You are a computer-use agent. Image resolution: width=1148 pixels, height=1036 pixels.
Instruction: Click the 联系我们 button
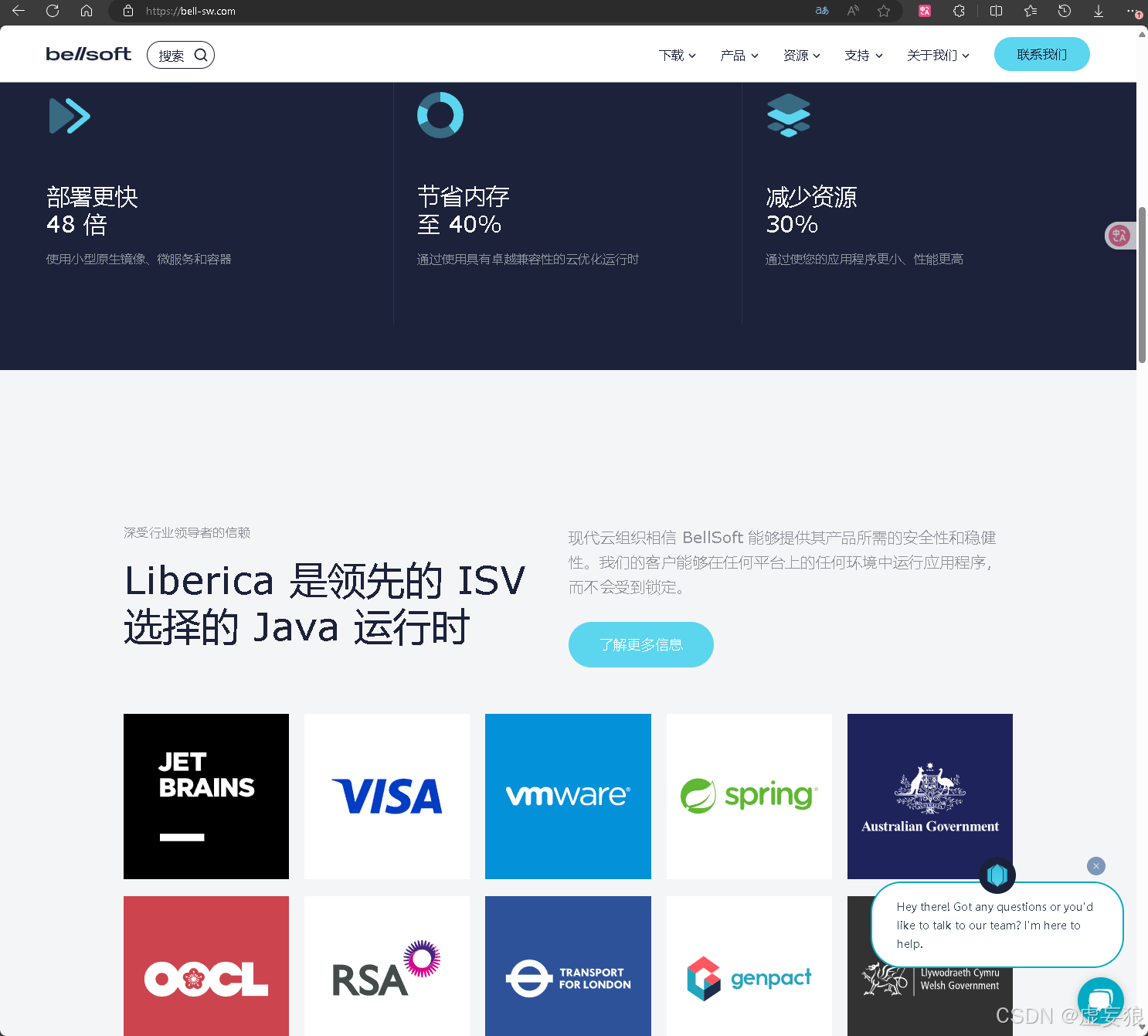pos(1041,54)
